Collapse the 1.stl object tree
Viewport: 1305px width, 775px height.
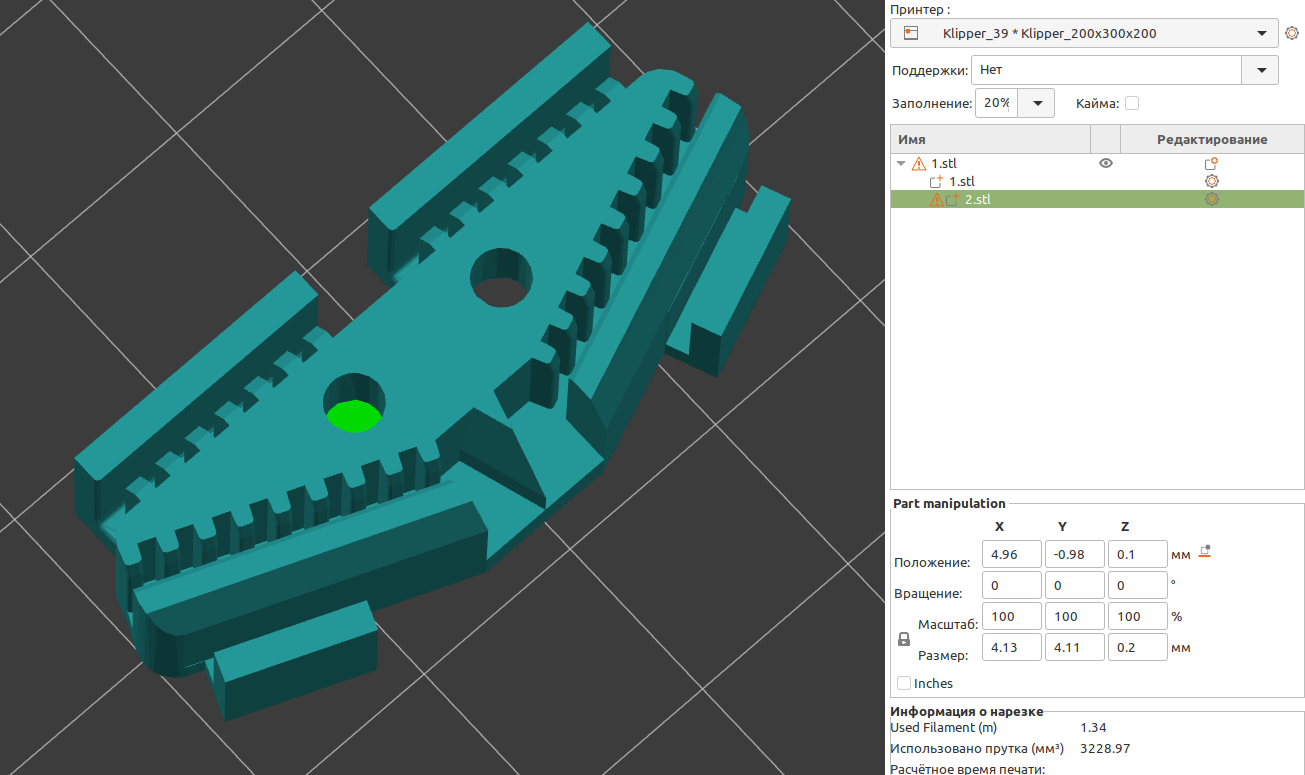(x=901, y=163)
